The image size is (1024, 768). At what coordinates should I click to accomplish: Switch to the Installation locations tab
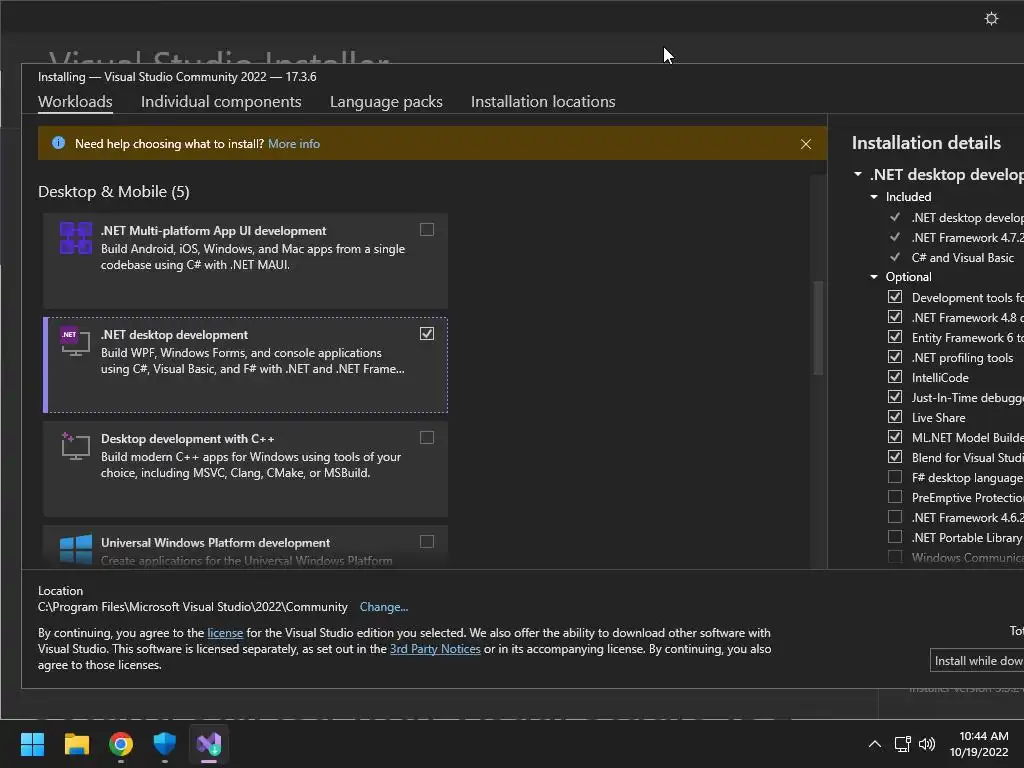[543, 101]
